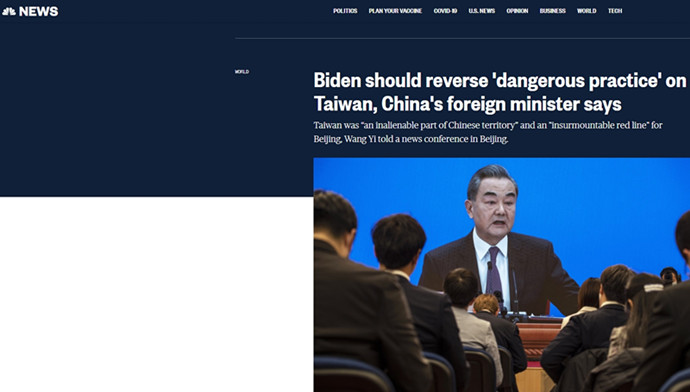The image size is (690, 392).
Task: Click the red wooden podium in photo
Action: 538,339
